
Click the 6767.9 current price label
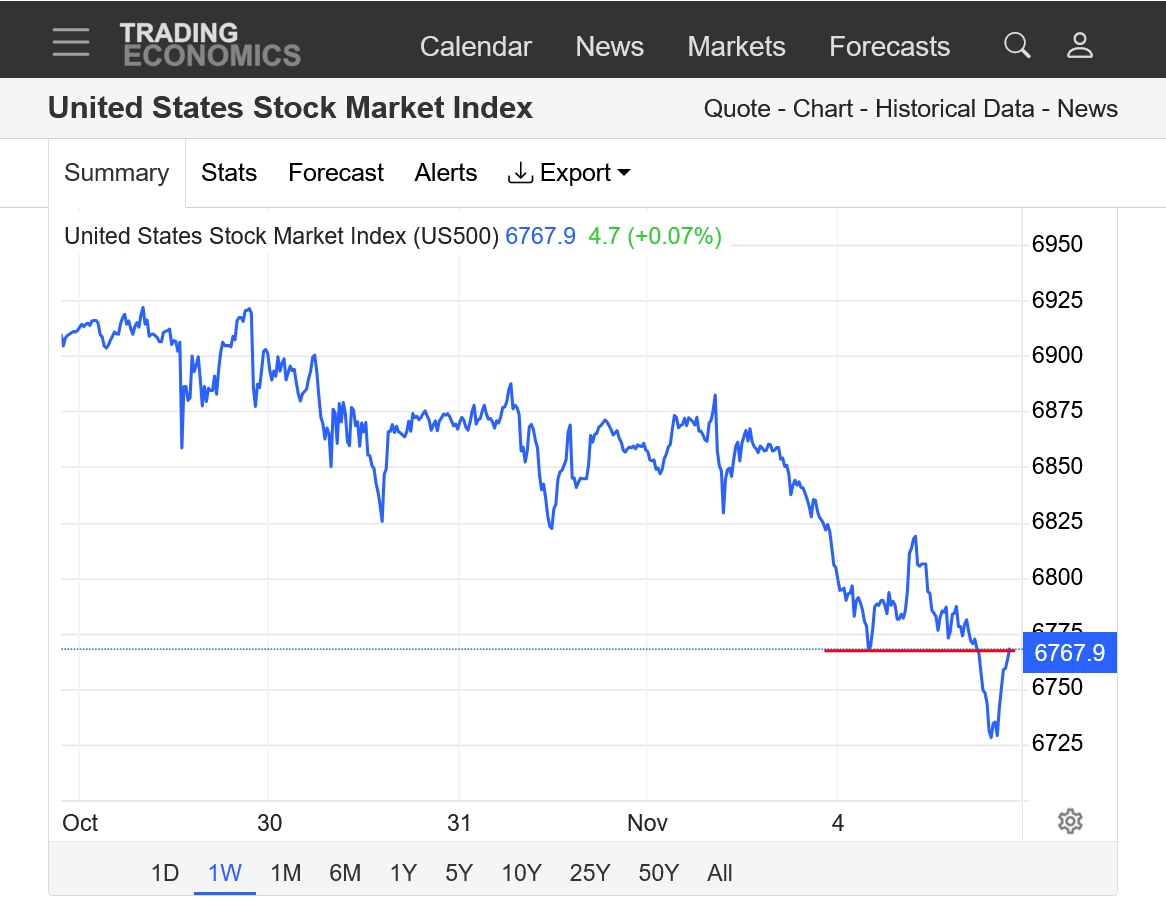(1069, 653)
